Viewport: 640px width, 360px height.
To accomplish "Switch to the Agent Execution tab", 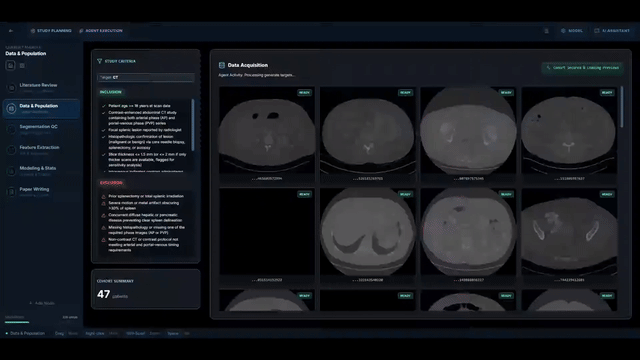I will (x=101, y=31).
